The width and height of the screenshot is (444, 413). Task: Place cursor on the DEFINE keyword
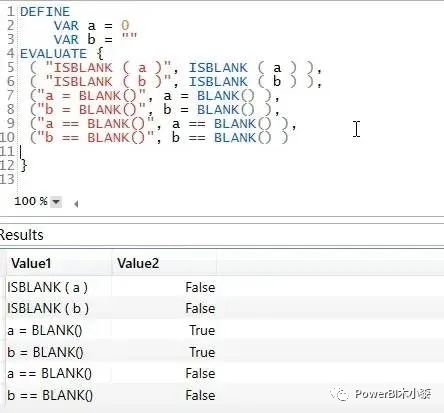(45, 12)
